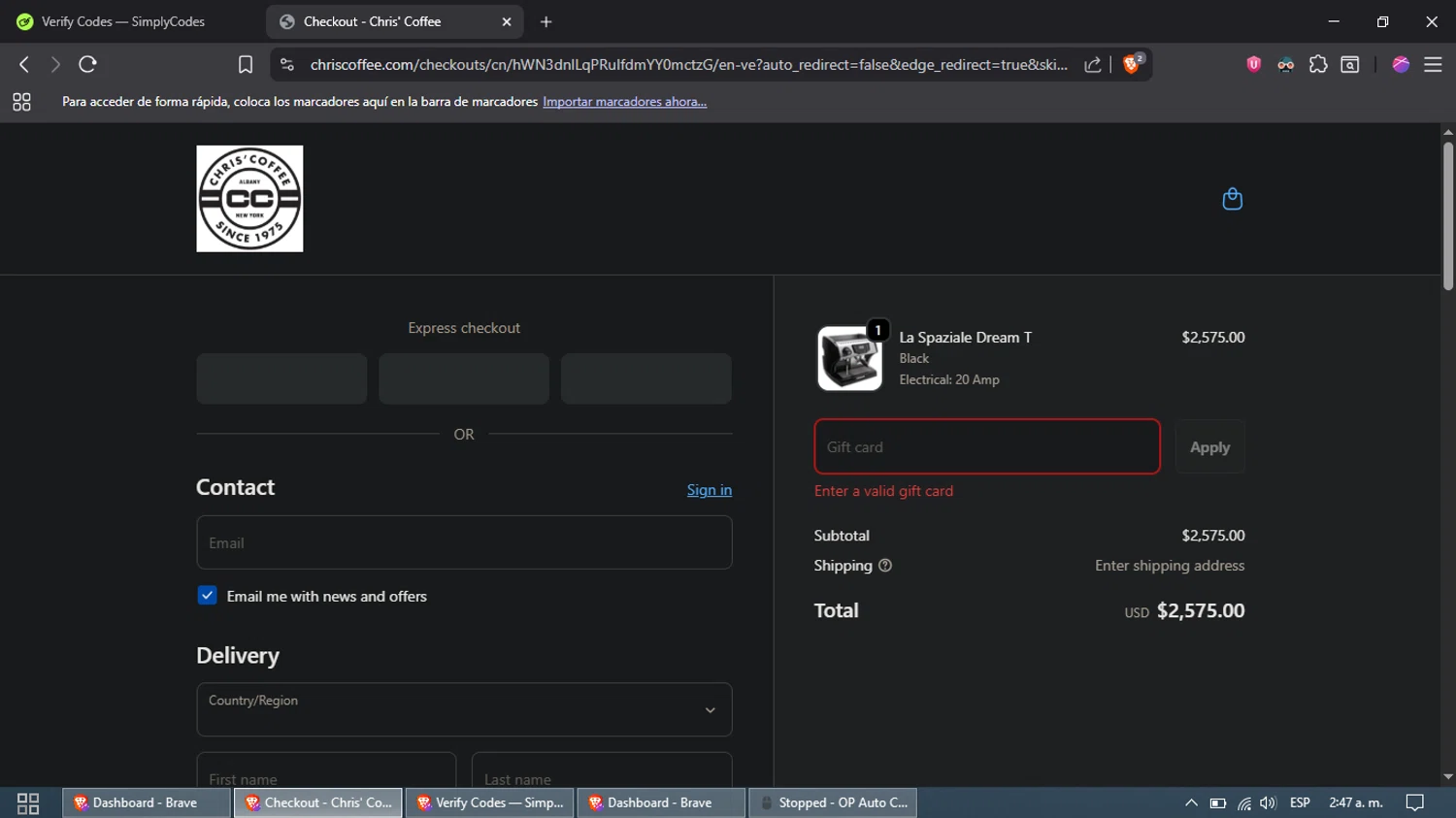Open the notifications center icon

[x=1415, y=802]
